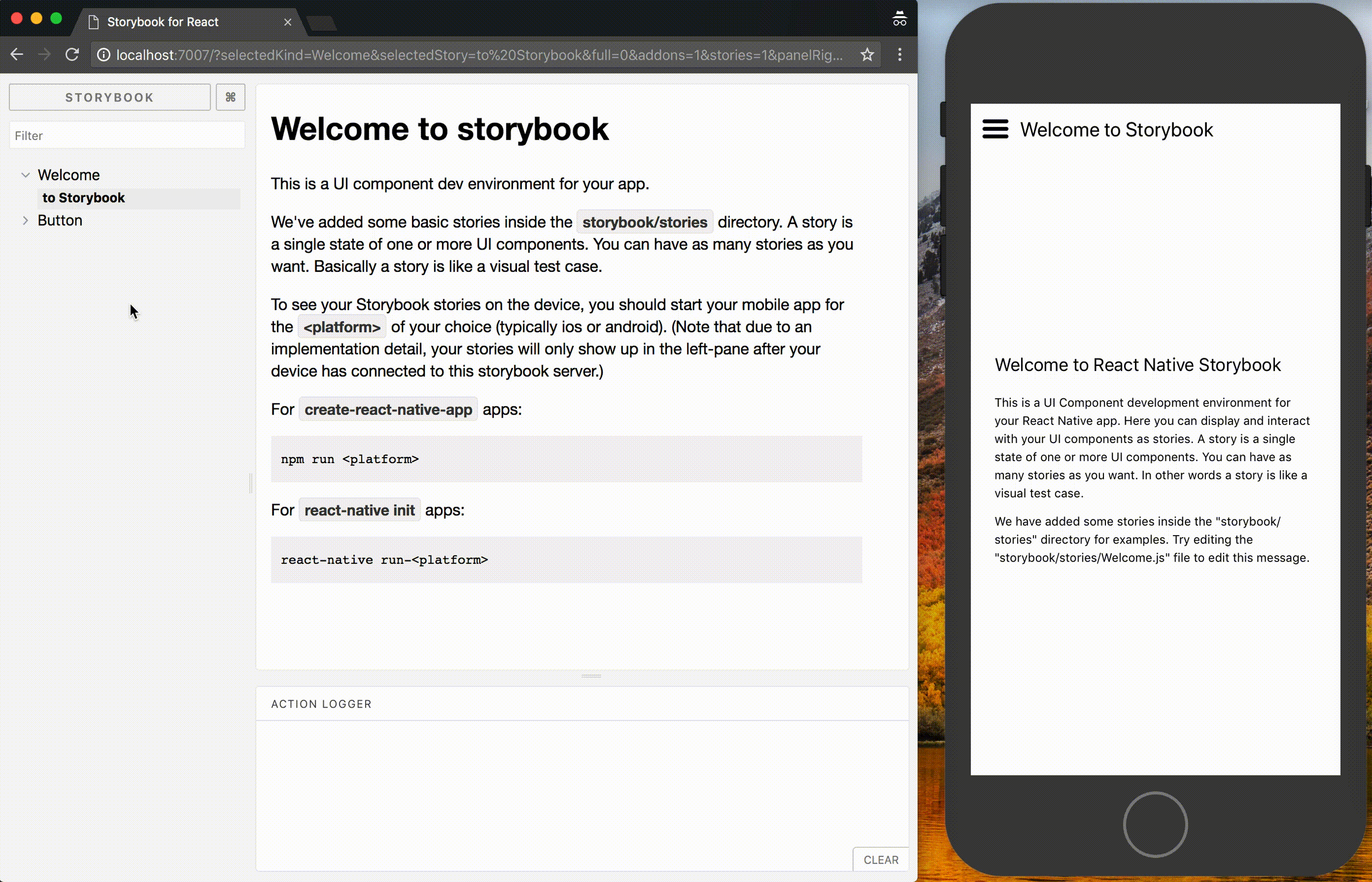Image resolution: width=1372 pixels, height=882 pixels.
Task: Click the browser back arrow
Action: [x=17, y=55]
